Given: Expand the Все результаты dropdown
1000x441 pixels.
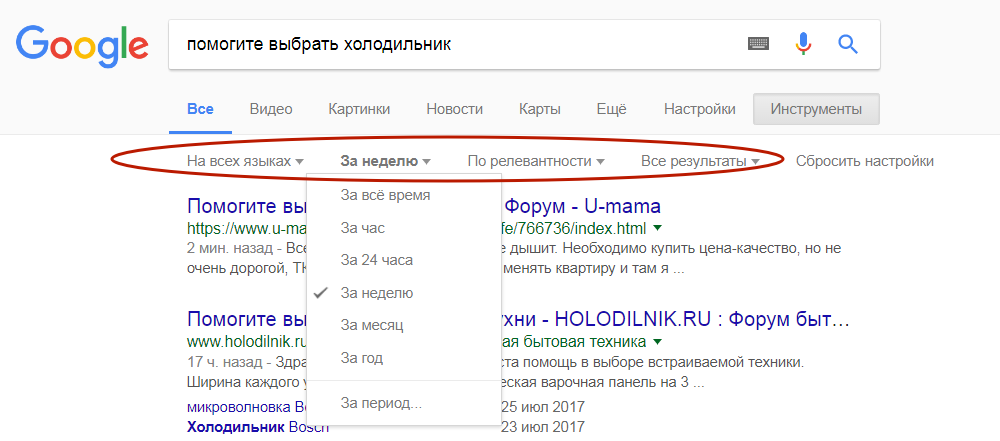Looking at the screenshot, I should pyautogui.click(x=700, y=161).
